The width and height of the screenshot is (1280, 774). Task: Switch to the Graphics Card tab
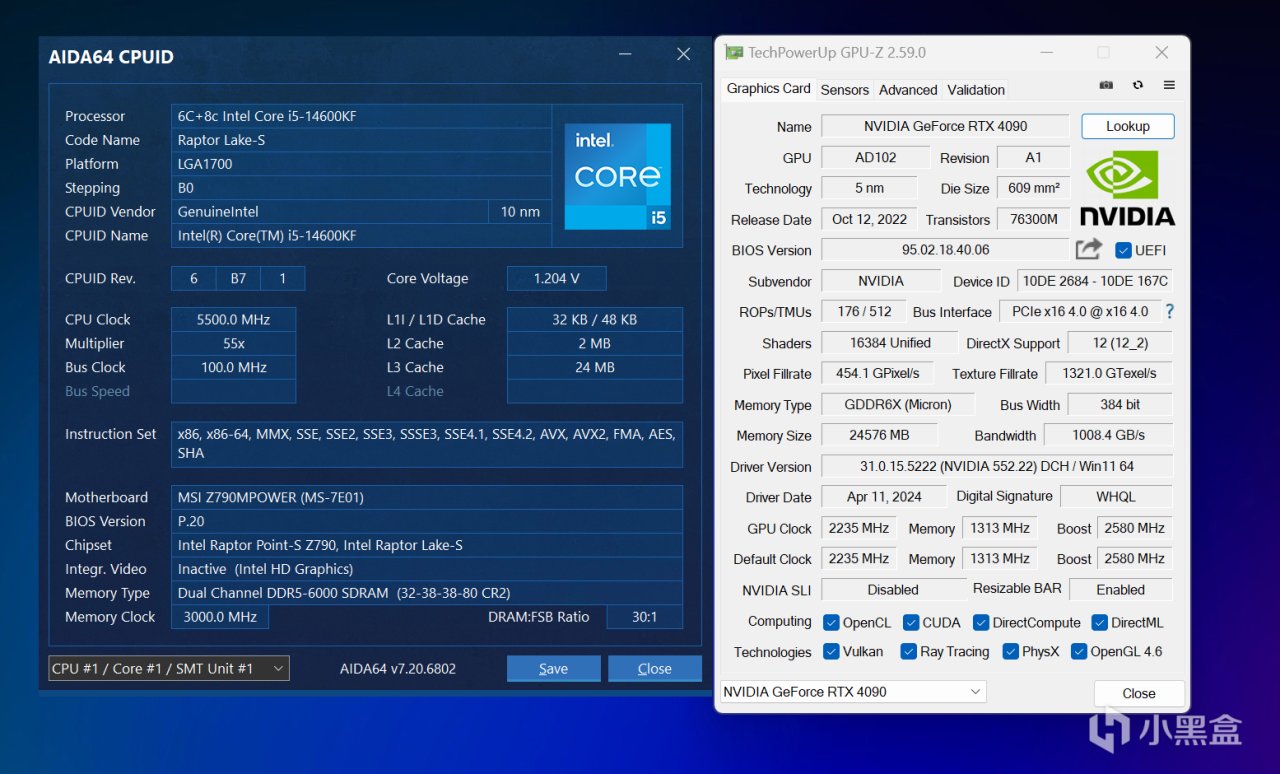coord(768,89)
